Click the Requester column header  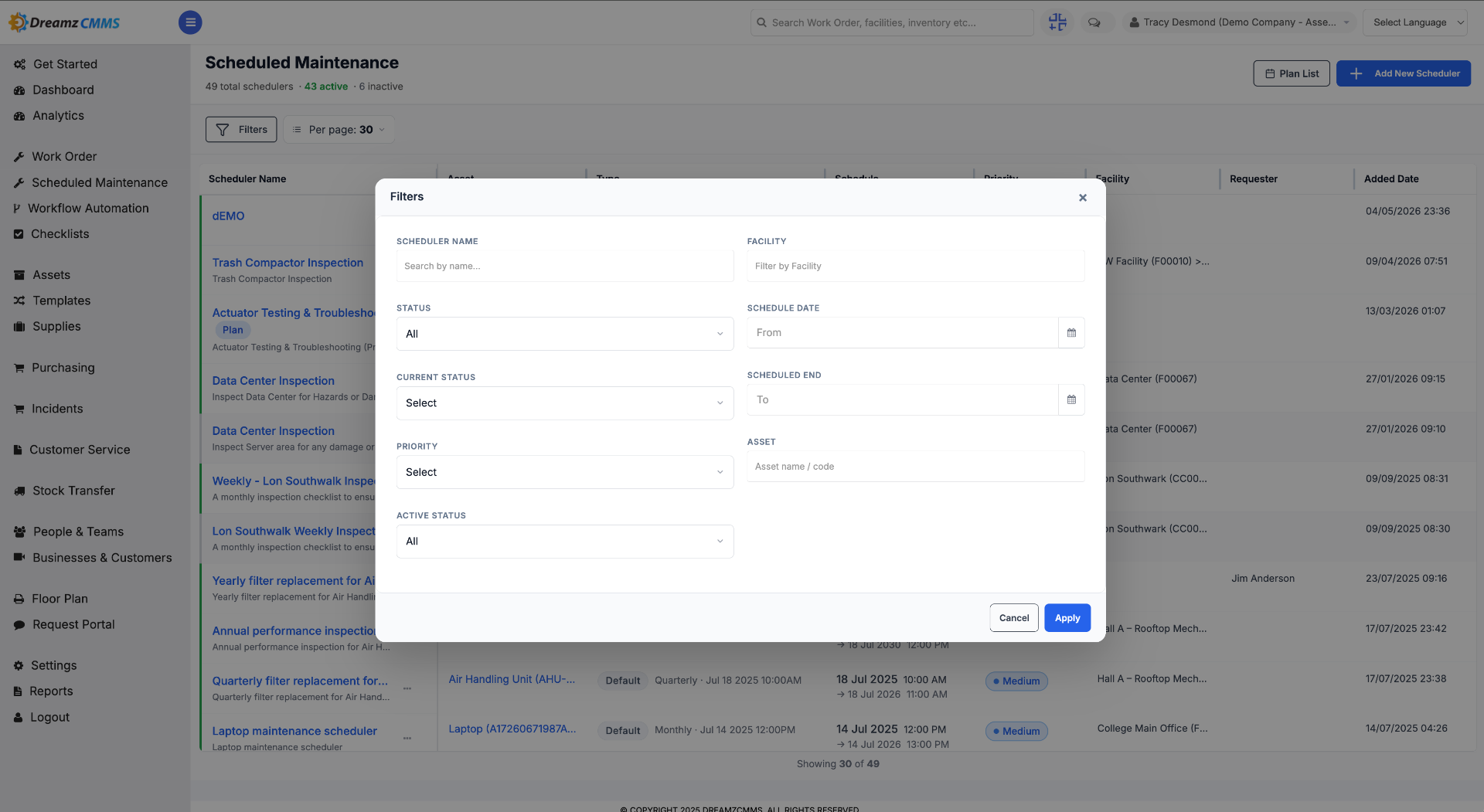coord(1254,179)
